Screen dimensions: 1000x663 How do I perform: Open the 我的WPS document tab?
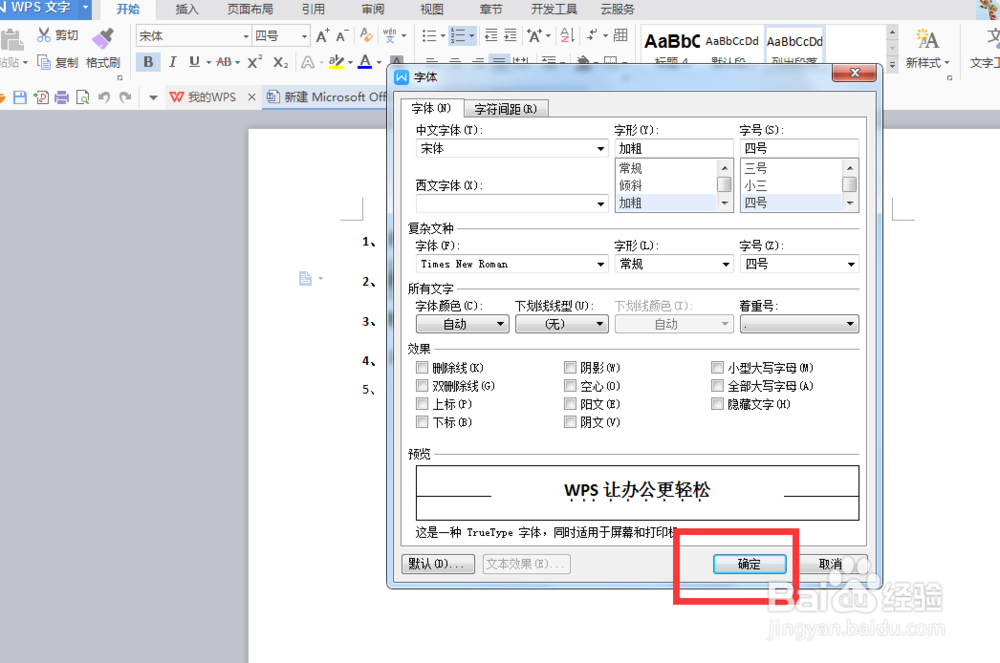(x=212, y=97)
